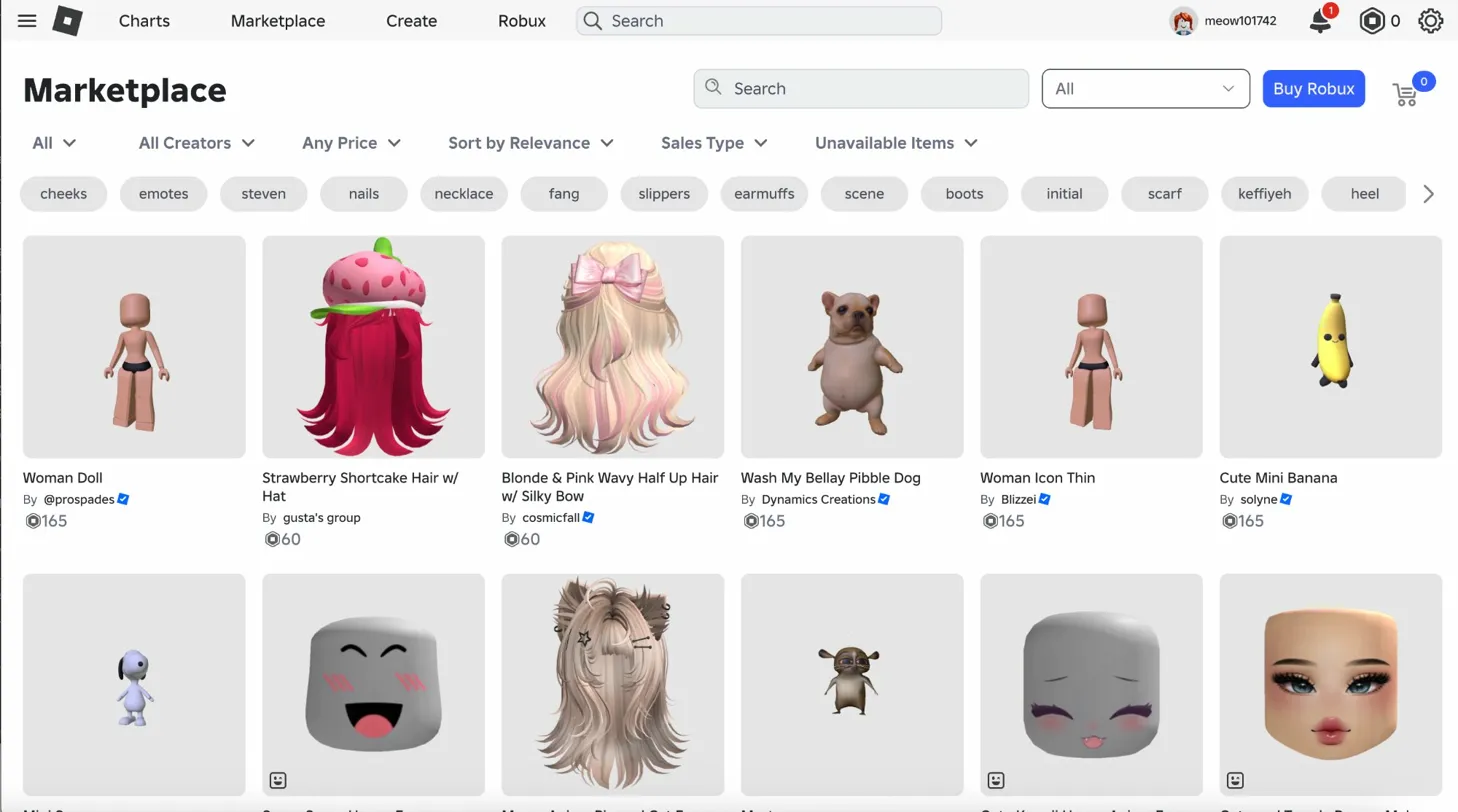Open the hamburger navigation menu
This screenshot has height=812, width=1458.
[x=26, y=20]
